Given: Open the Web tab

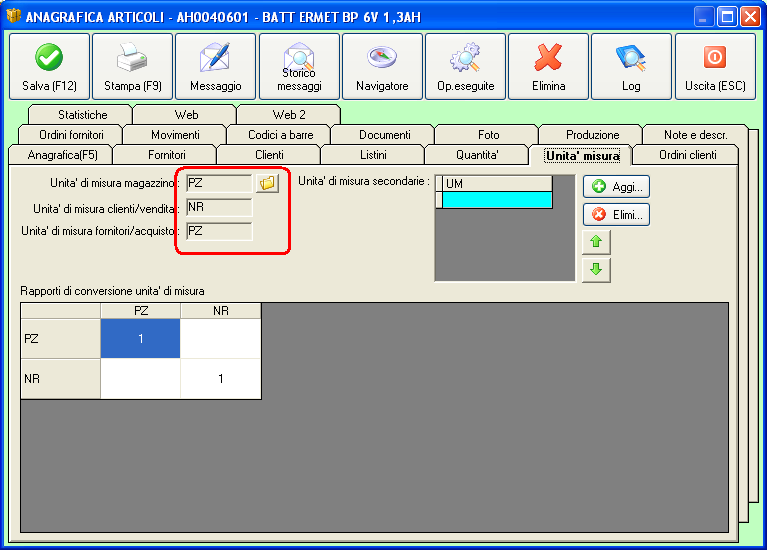Looking at the screenshot, I should pos(186,115).
